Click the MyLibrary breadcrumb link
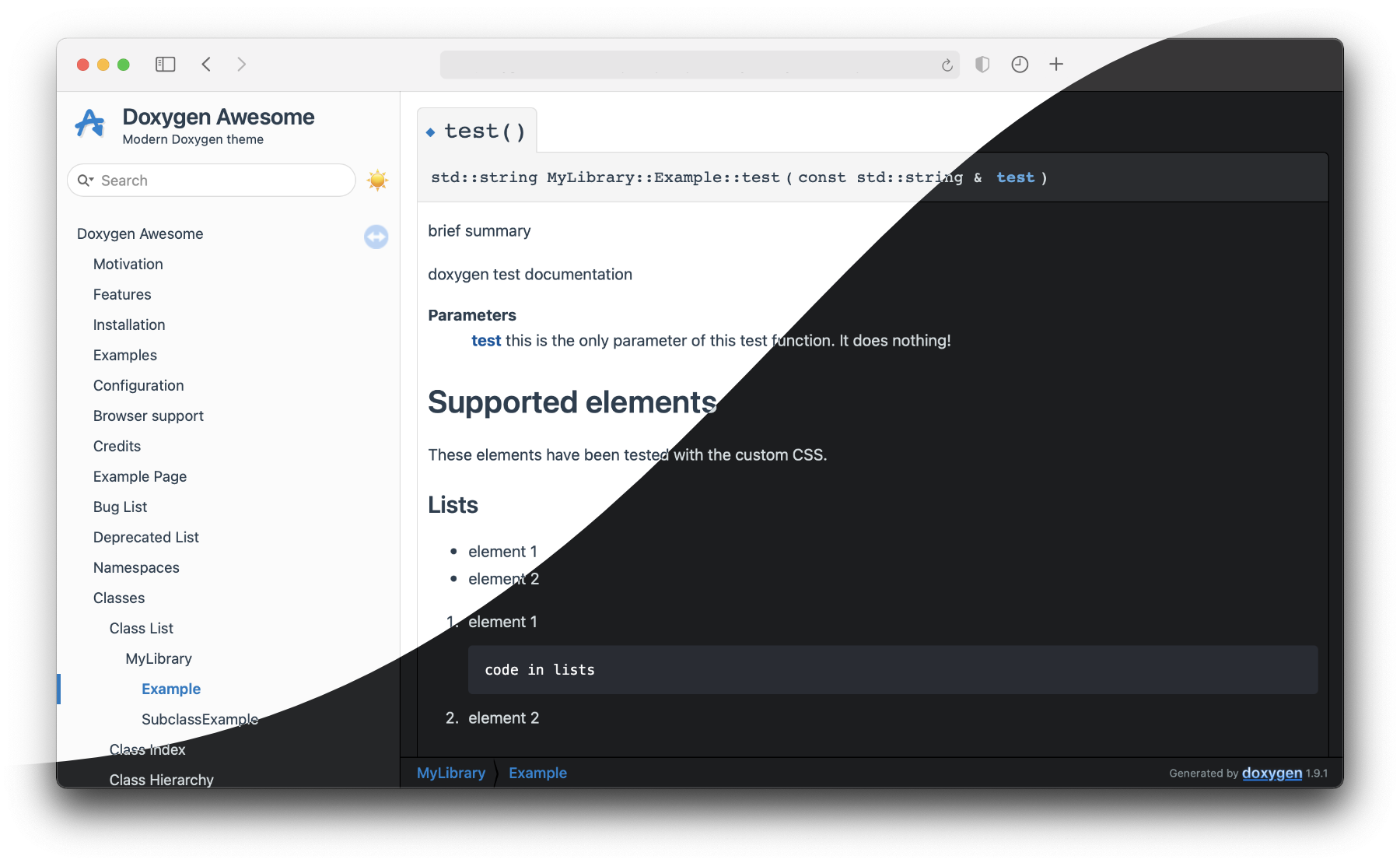The width and height of the screenshot is (1400, 863). tap(451, 774)
